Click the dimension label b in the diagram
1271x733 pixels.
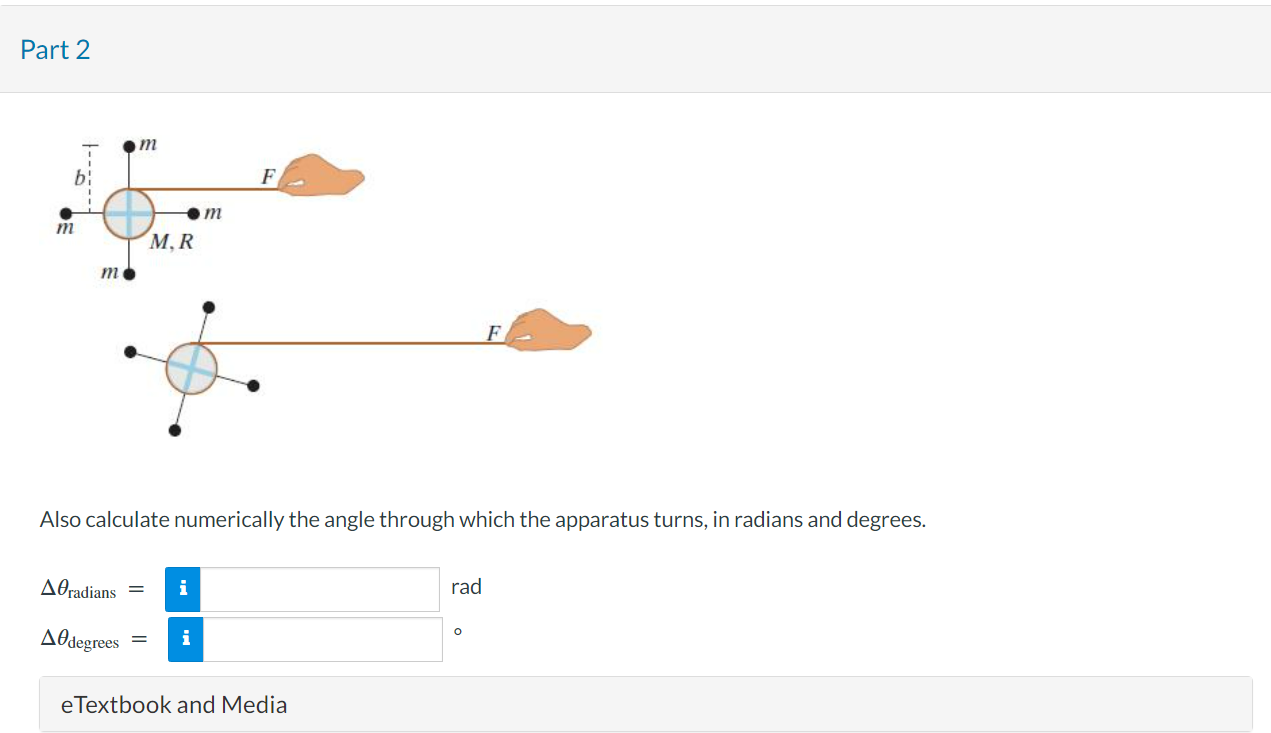[x=76, y=180]
